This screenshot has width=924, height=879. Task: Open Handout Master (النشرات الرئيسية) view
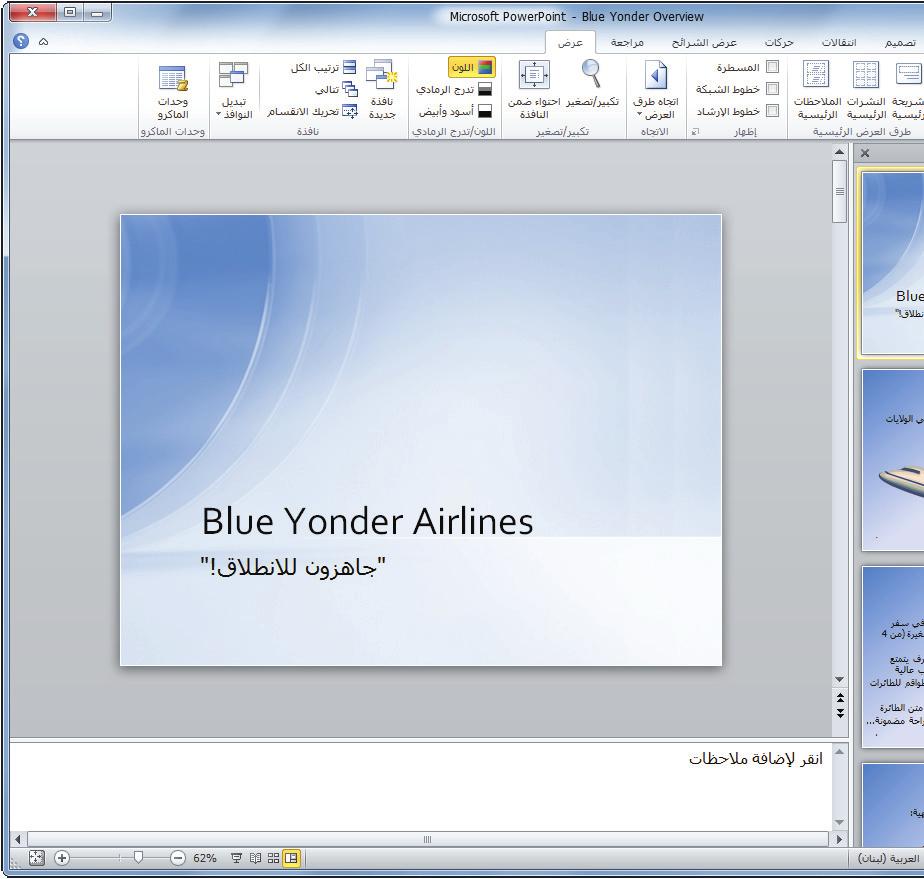coord(866,90)
